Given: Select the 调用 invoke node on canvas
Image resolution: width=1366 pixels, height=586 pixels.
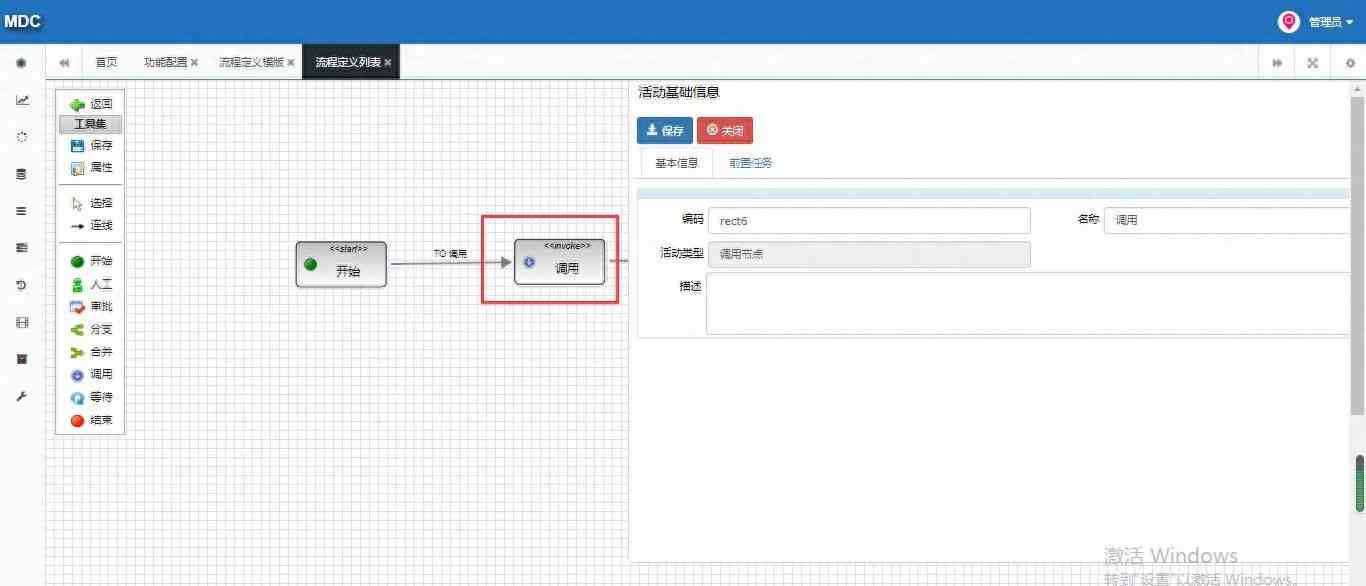Looking at the screenshot, I should 560,262.
